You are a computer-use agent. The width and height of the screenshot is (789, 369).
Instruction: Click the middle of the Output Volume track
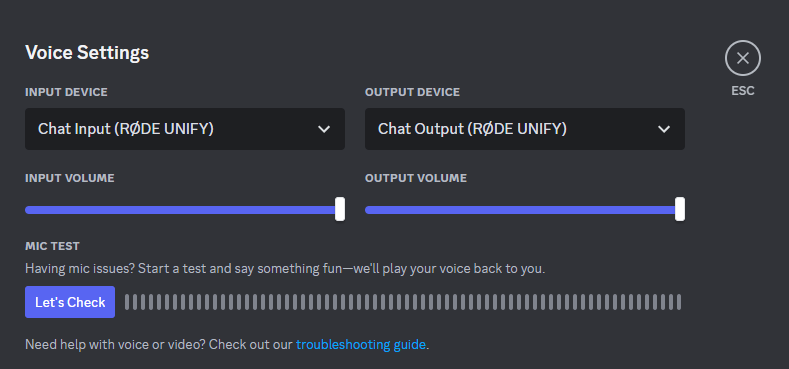coord(524,210)
